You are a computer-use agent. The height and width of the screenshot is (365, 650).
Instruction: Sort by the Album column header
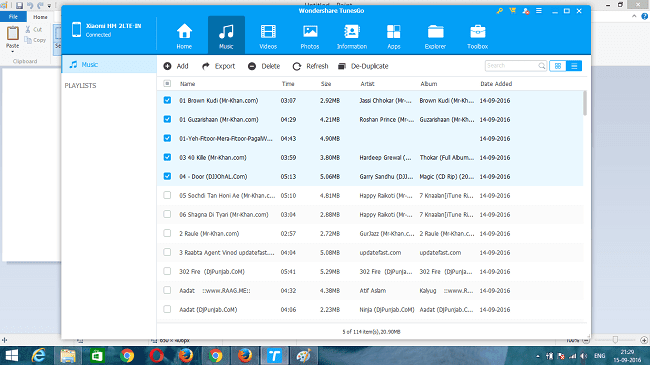click(x=429, y=84)
